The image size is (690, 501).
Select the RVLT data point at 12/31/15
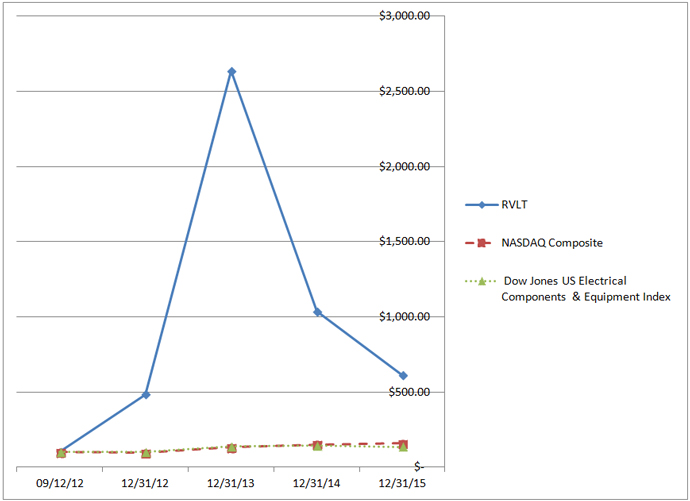point(403,376)
